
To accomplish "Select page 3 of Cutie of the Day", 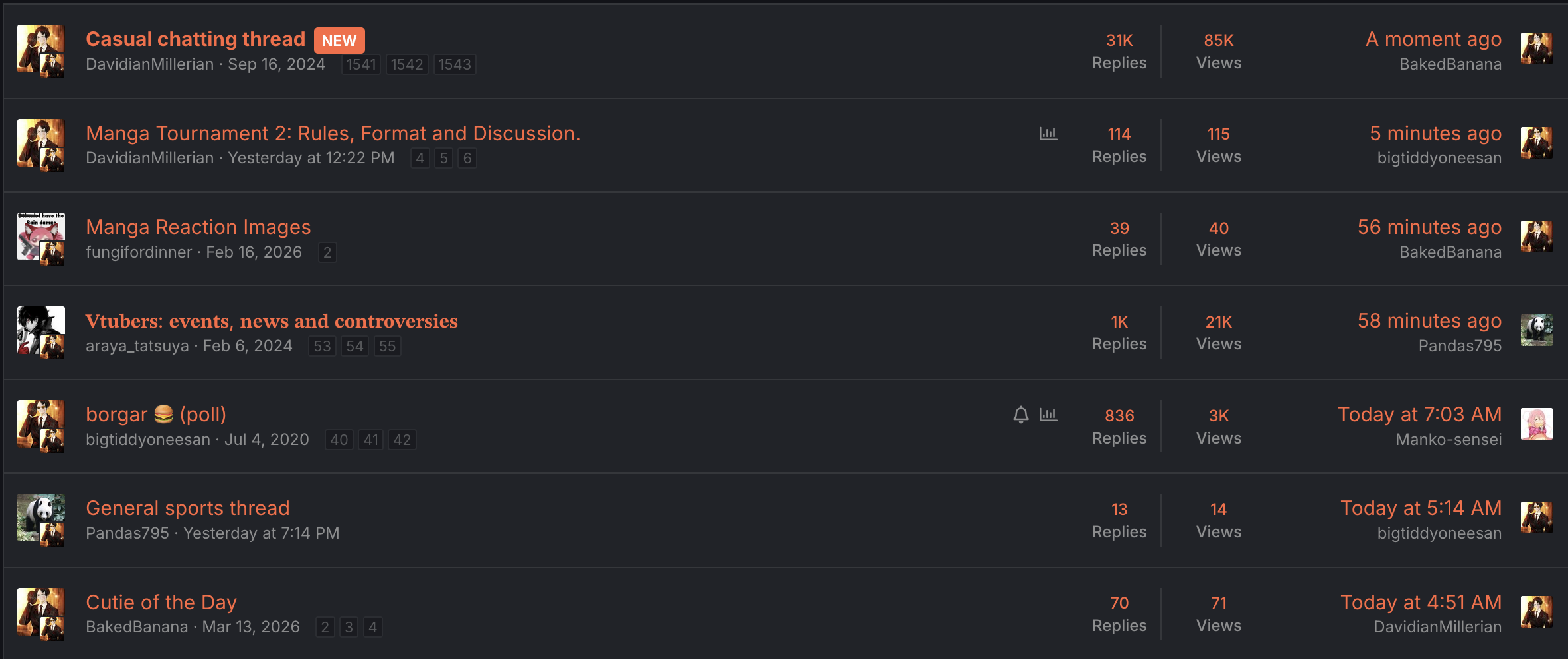I will coord(347,626).
